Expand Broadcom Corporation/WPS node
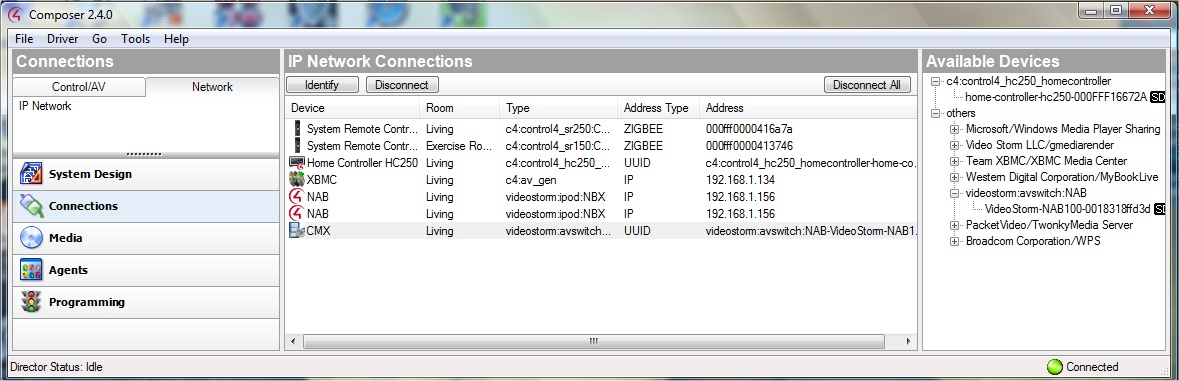This screenshot has width=1179, height=381. (x=955, y=241)
